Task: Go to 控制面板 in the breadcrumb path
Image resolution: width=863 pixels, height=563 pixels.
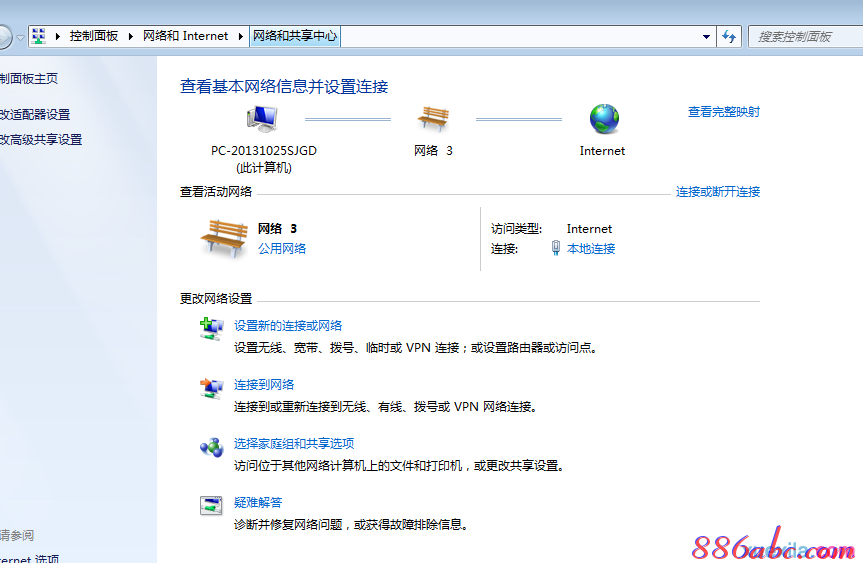Action: pos(93,36)
